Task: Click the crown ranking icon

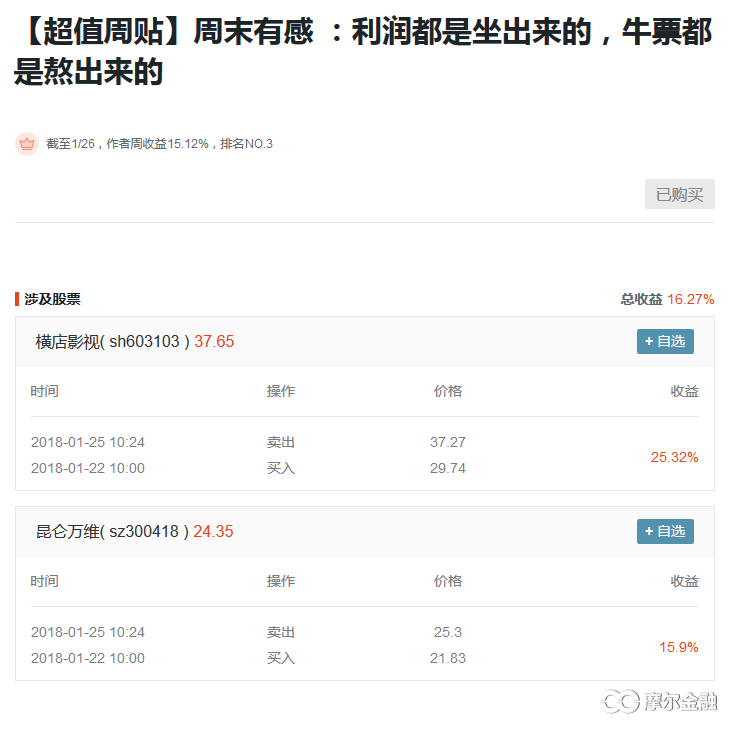Action: click(27, 144)
